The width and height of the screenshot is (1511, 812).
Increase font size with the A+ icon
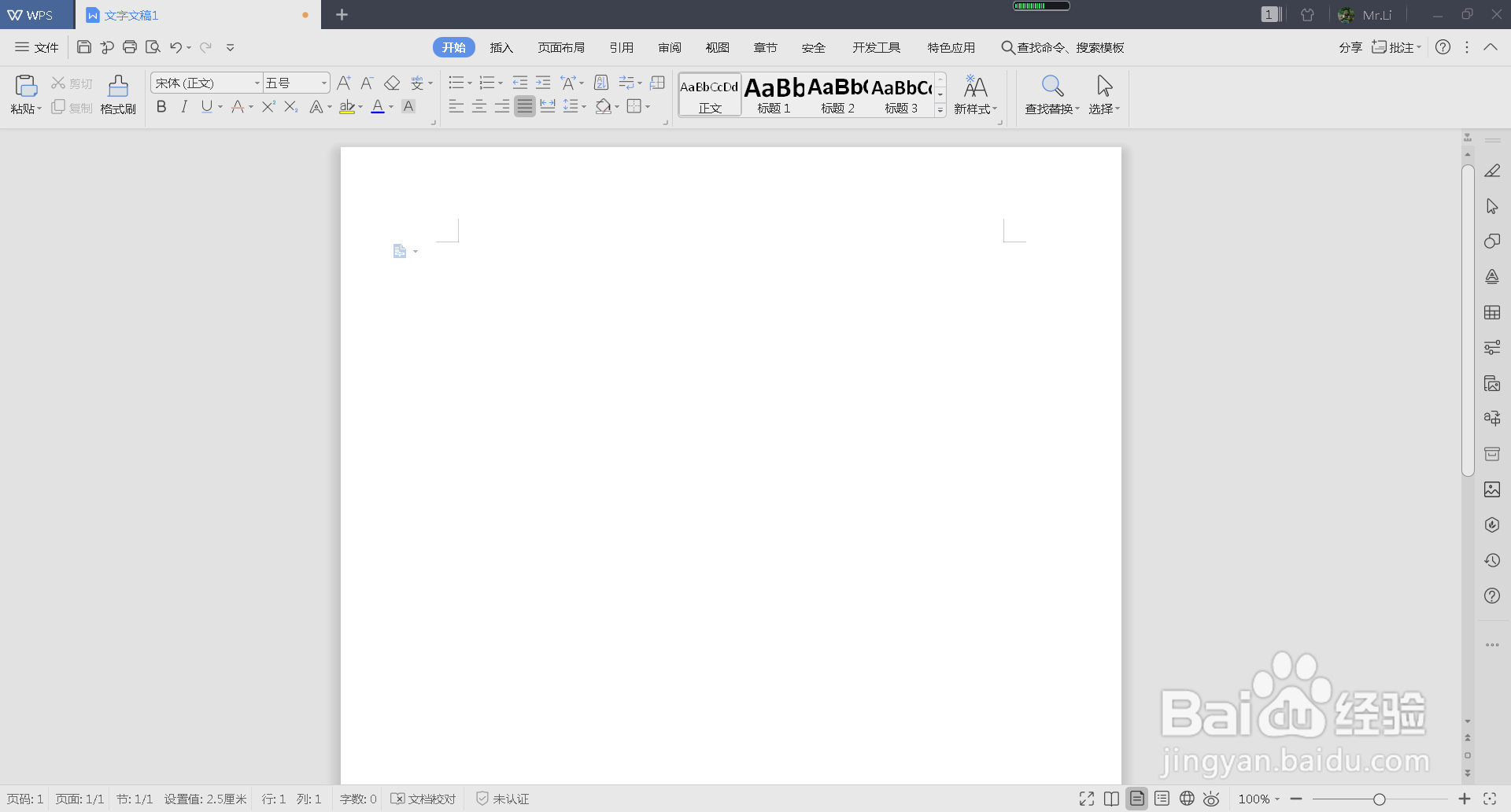(344, 83)
